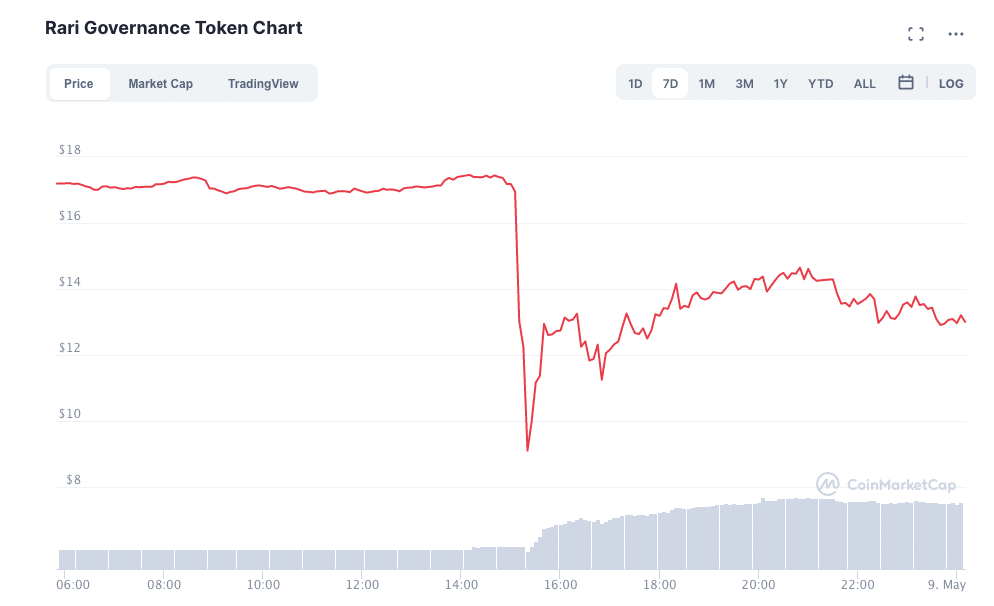Open the TradingView tab
This screenshot has width=994, height=606.
tap(263, 84)
